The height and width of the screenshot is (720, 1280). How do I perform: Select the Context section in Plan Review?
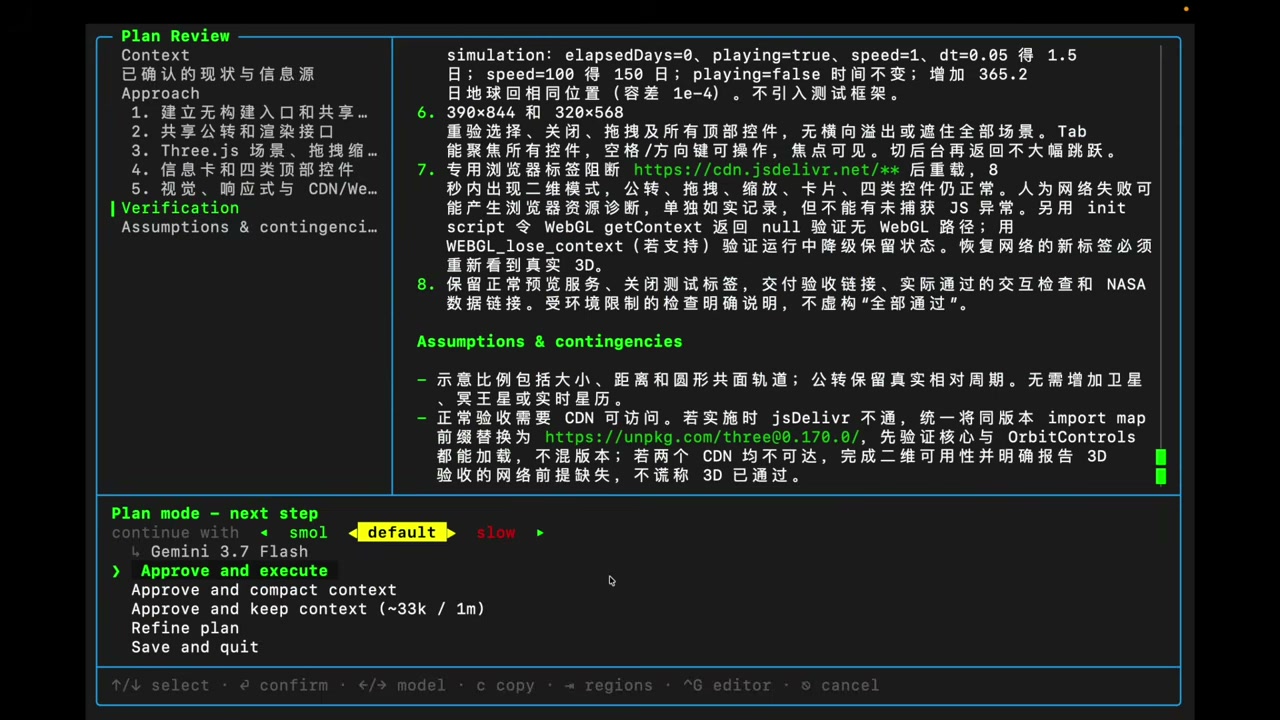(155, 55)
